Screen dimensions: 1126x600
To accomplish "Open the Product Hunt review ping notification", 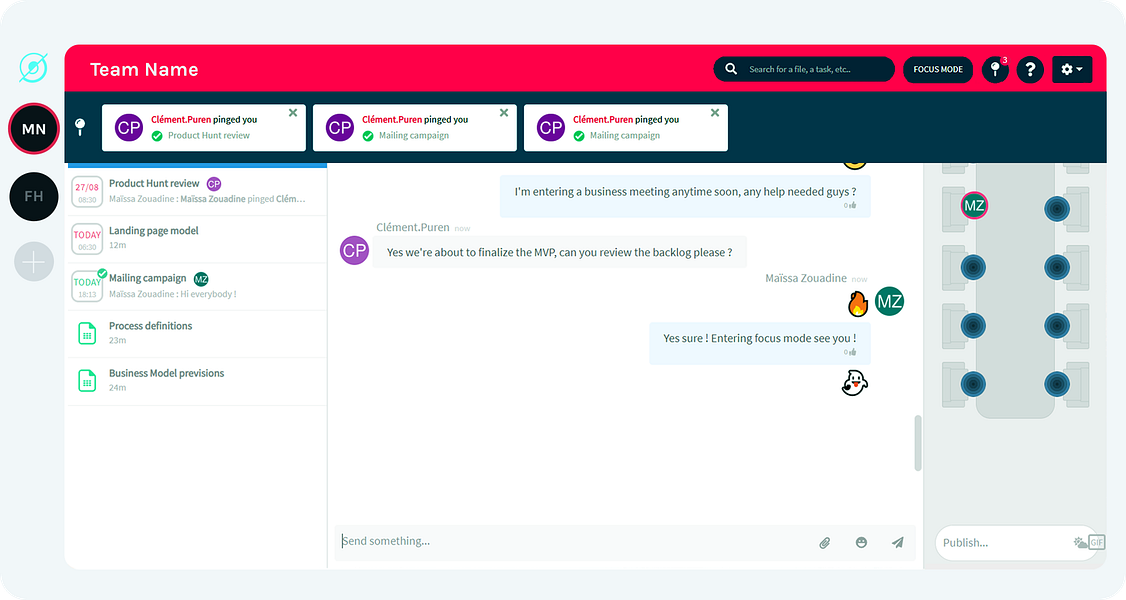I will click(x=204, y=128).
